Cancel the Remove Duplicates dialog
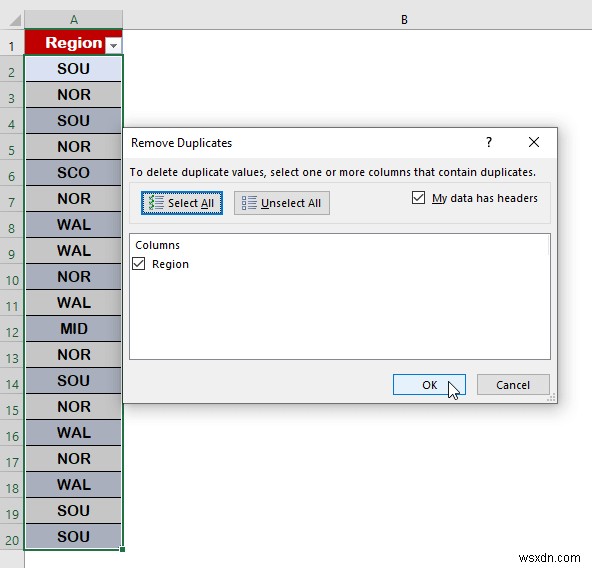The image size is (592, 568). pyautogui.click(x=513, y=384)
